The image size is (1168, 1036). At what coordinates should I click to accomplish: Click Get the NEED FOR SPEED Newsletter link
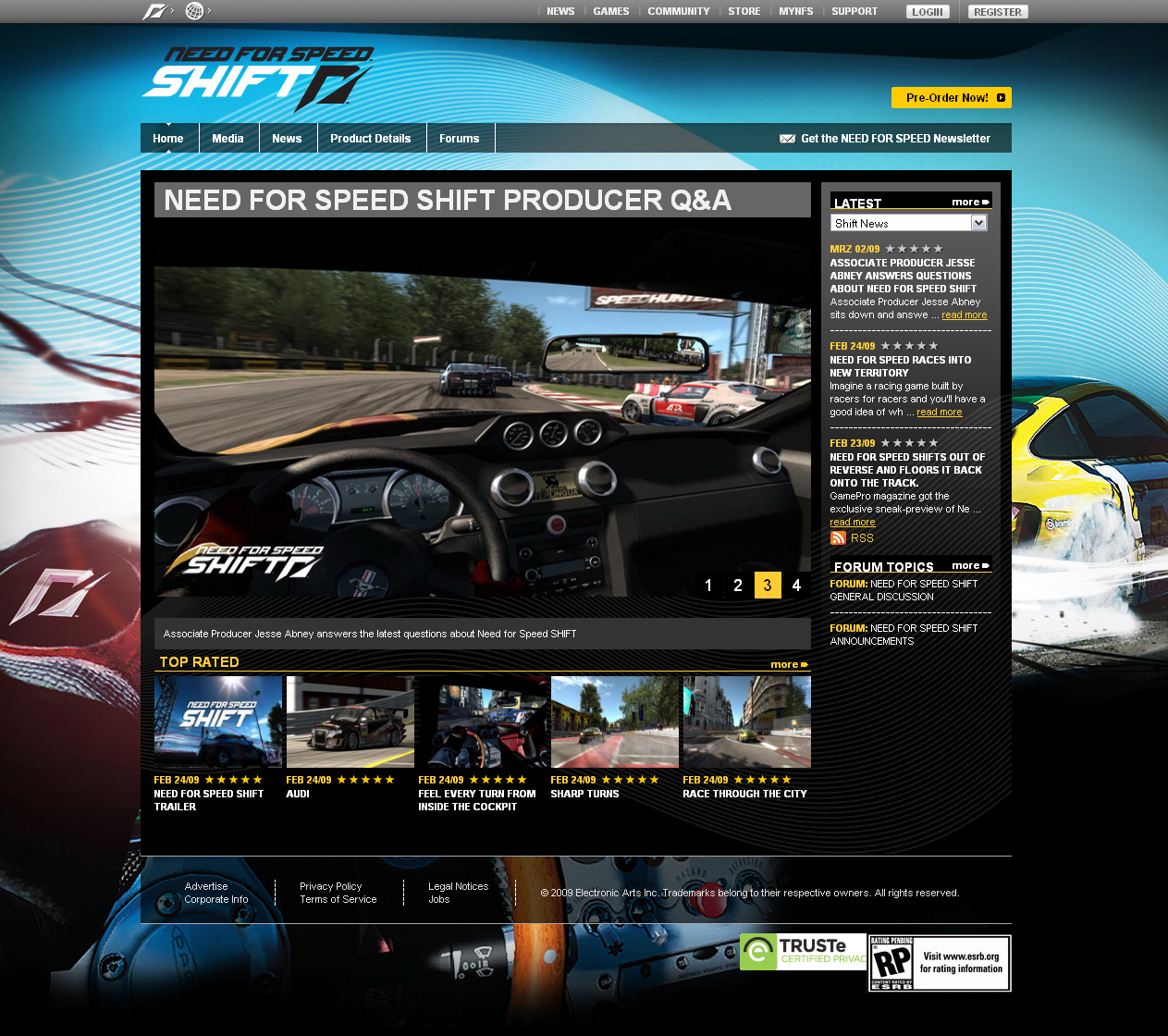coord(895,139)
